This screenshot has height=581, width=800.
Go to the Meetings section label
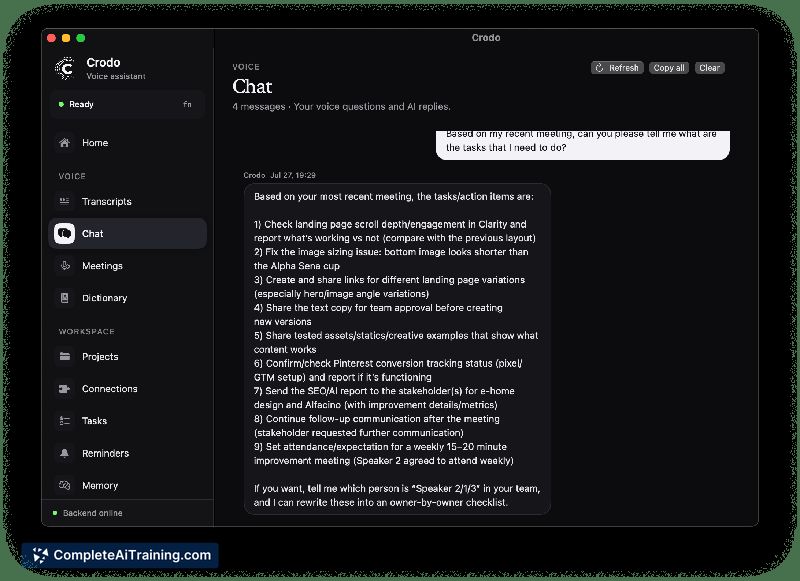click(102, 266)
